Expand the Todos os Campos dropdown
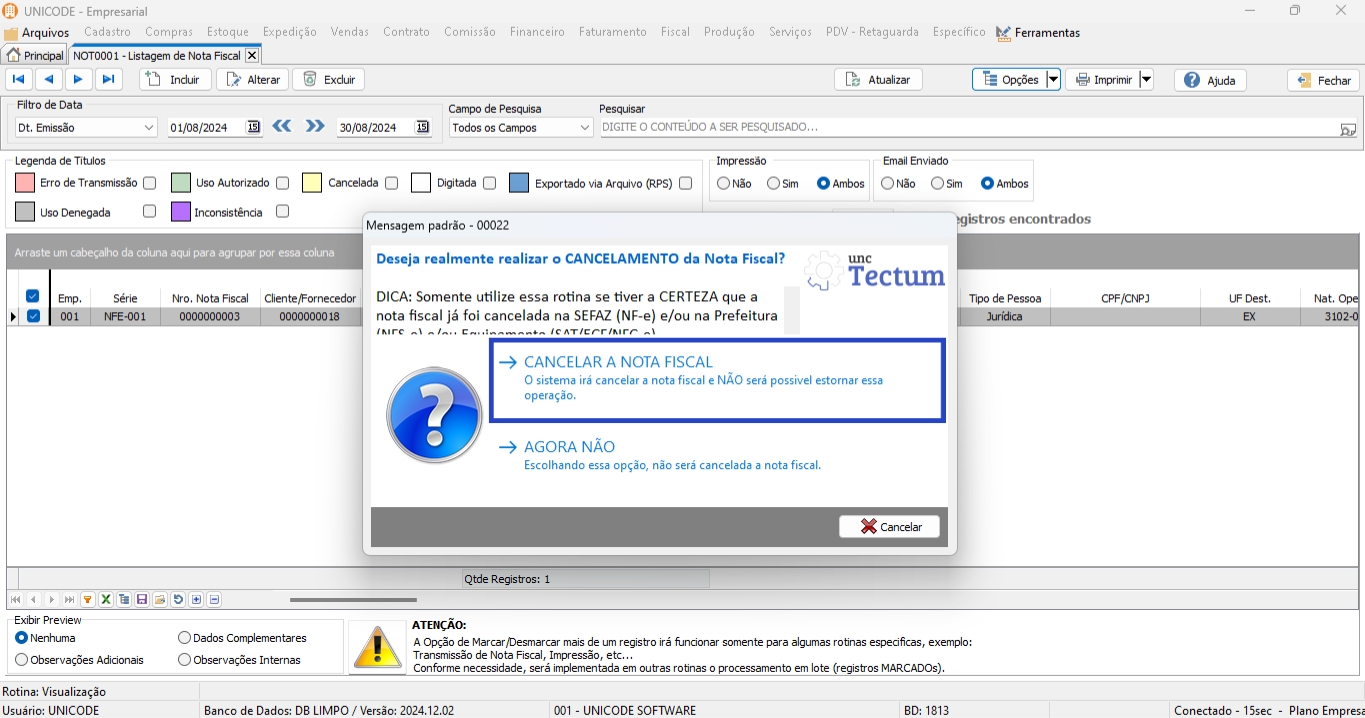1365x718 pixels. tap(585, 128)
